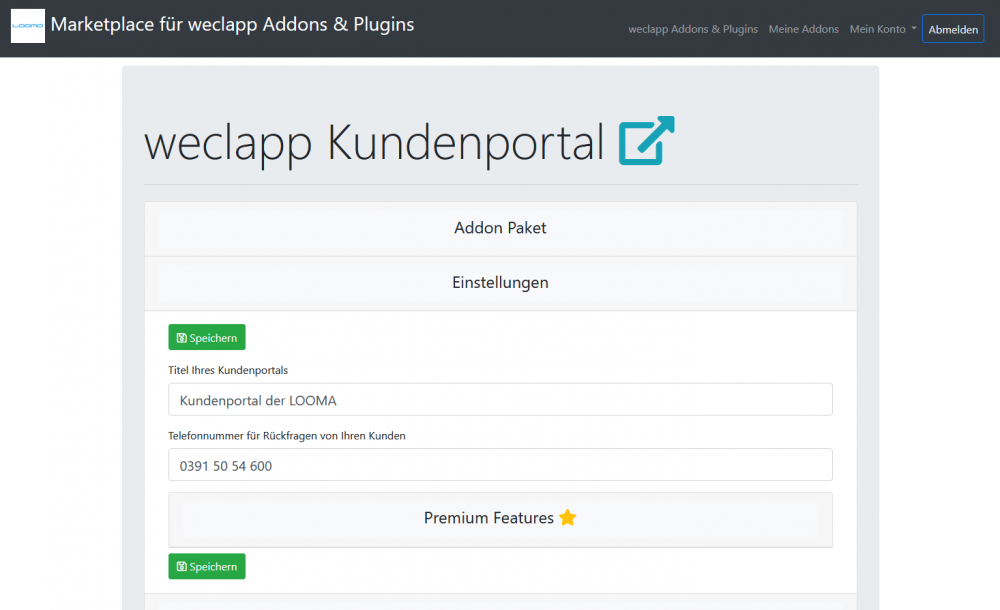Image resolution: width=1000 pixels, height=610 pixels.
Task: Save settings with the upper Speichern button
Action: [207, 338]
